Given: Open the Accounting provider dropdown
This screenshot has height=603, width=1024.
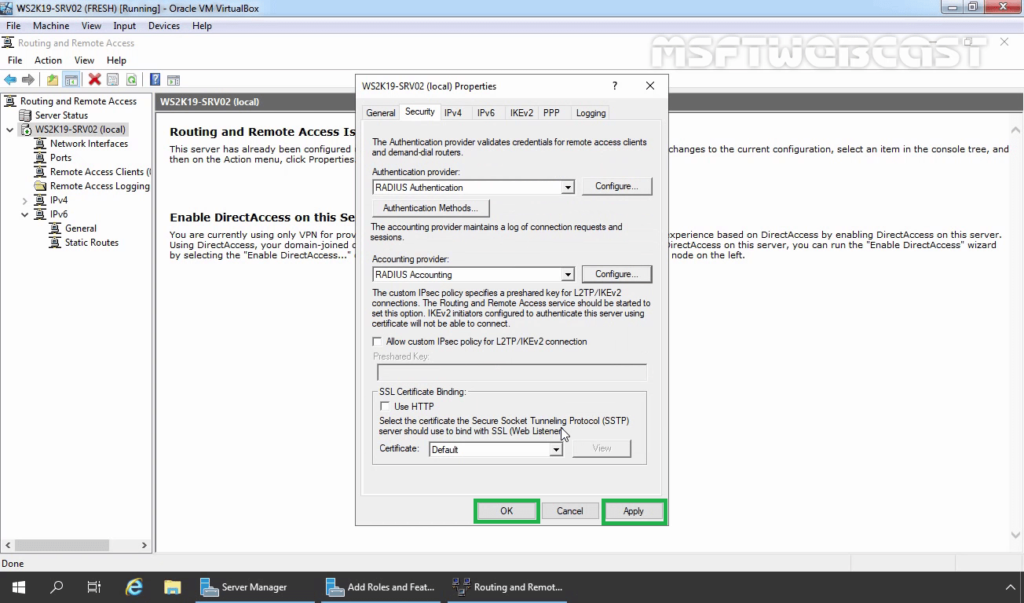Looking at the screenshot, I should tap(568, 275).
